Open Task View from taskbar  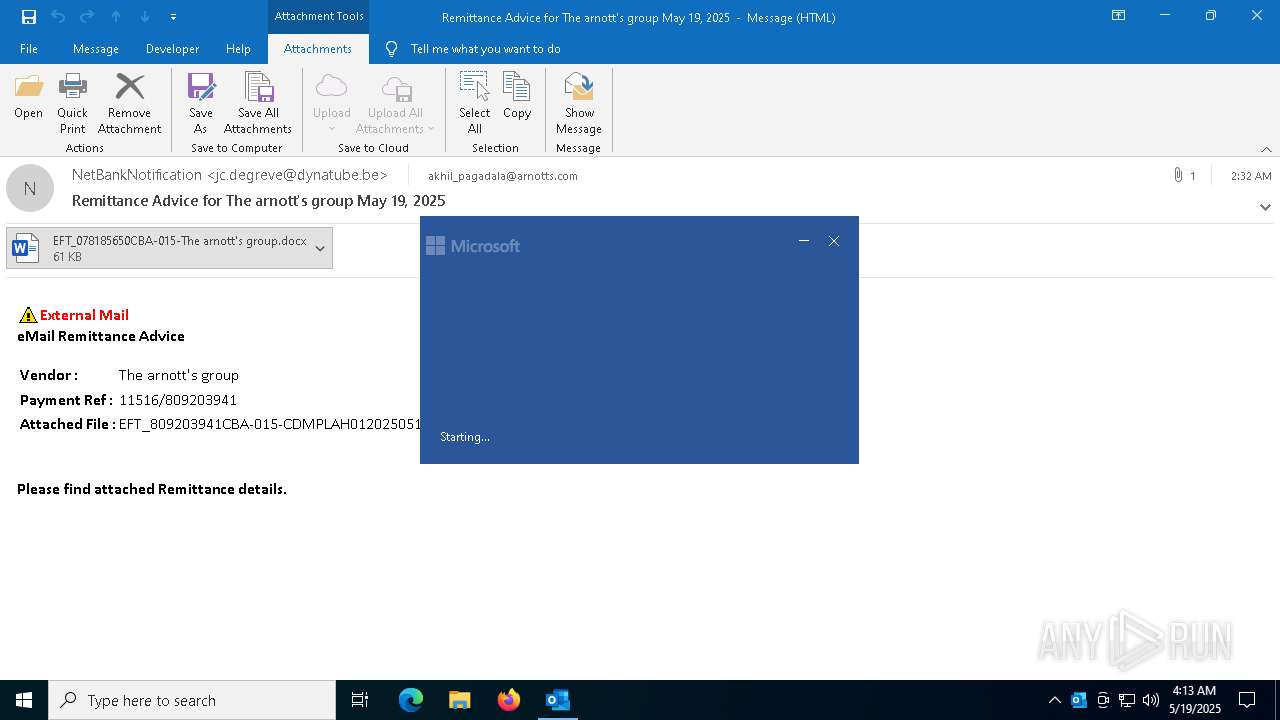tap(360, 700)
